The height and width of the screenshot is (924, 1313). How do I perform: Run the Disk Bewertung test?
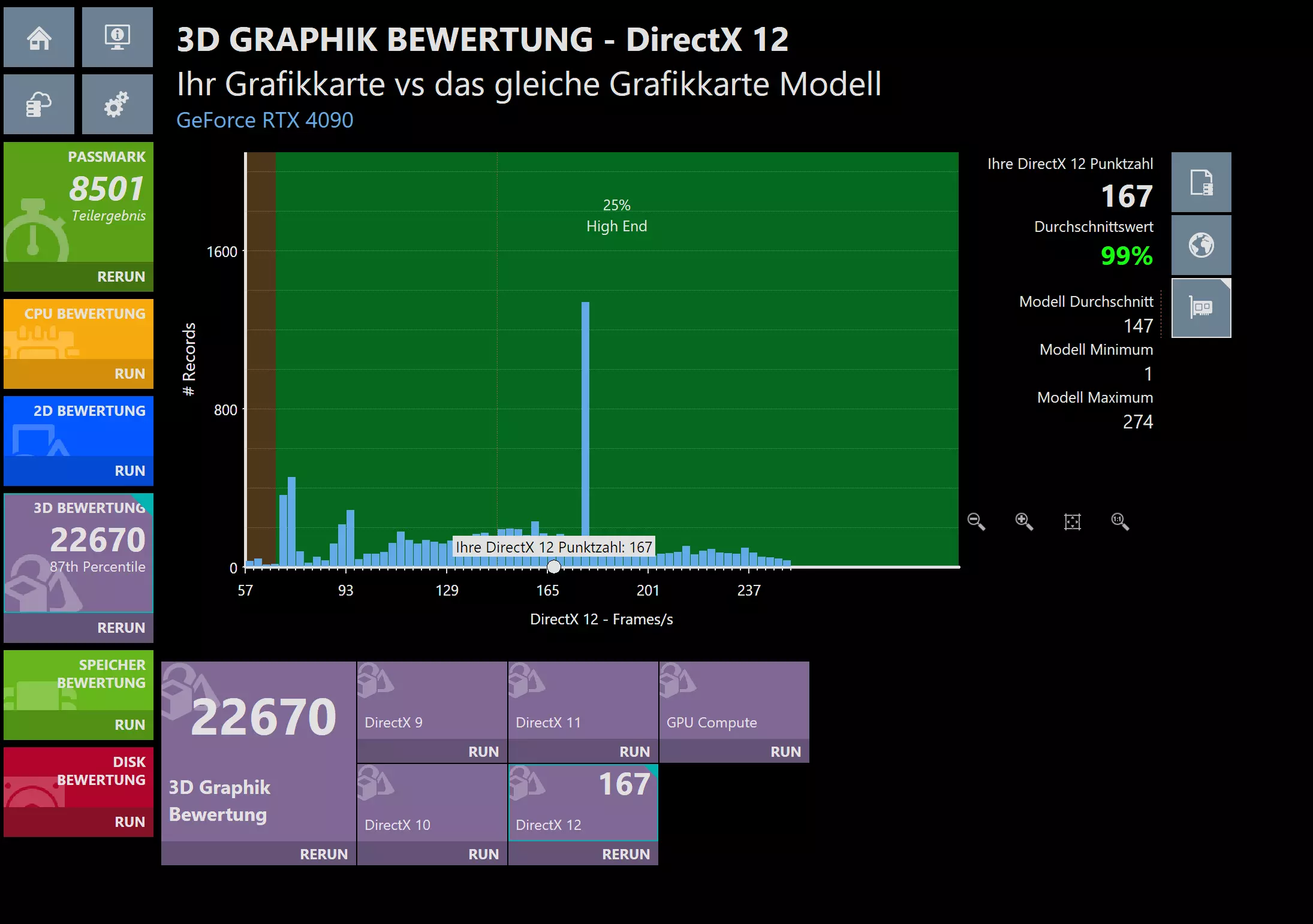pos(79,822)
